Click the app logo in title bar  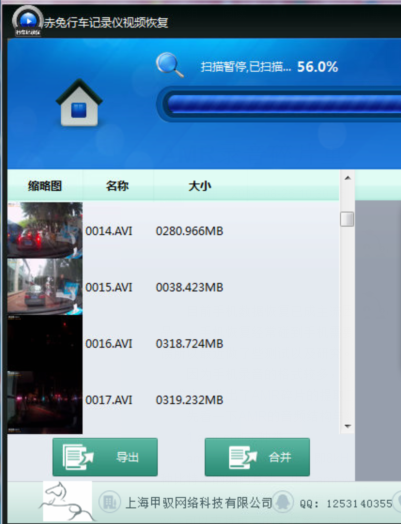click(28, 21)
